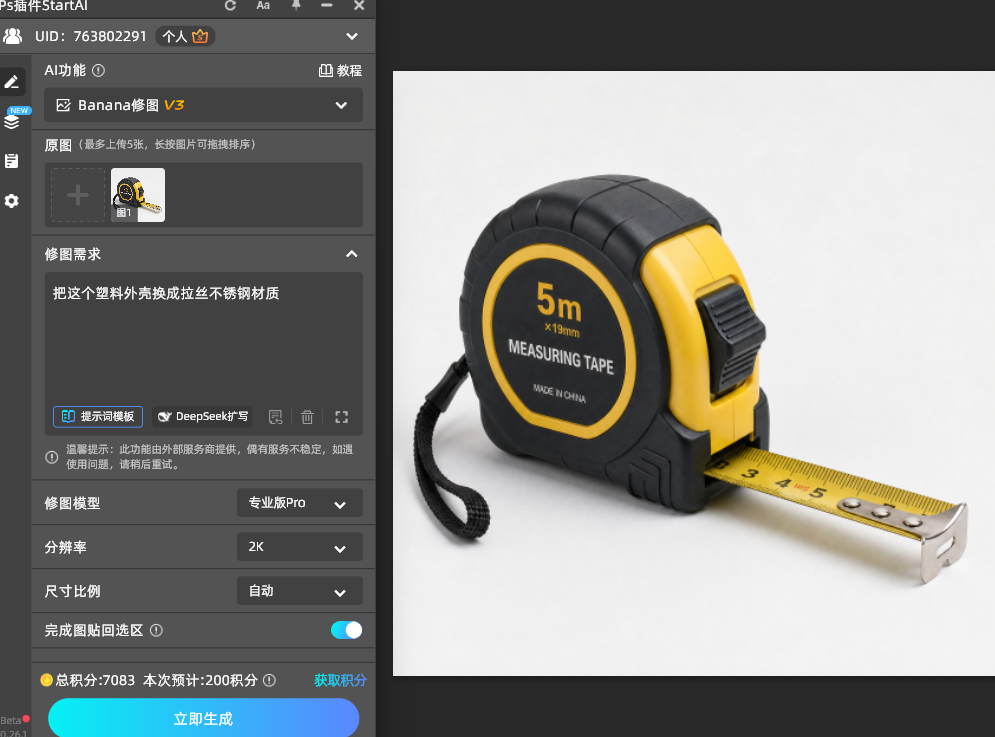Click the crown membership badge
Screen dimensions: 995x737
(200, 37)
